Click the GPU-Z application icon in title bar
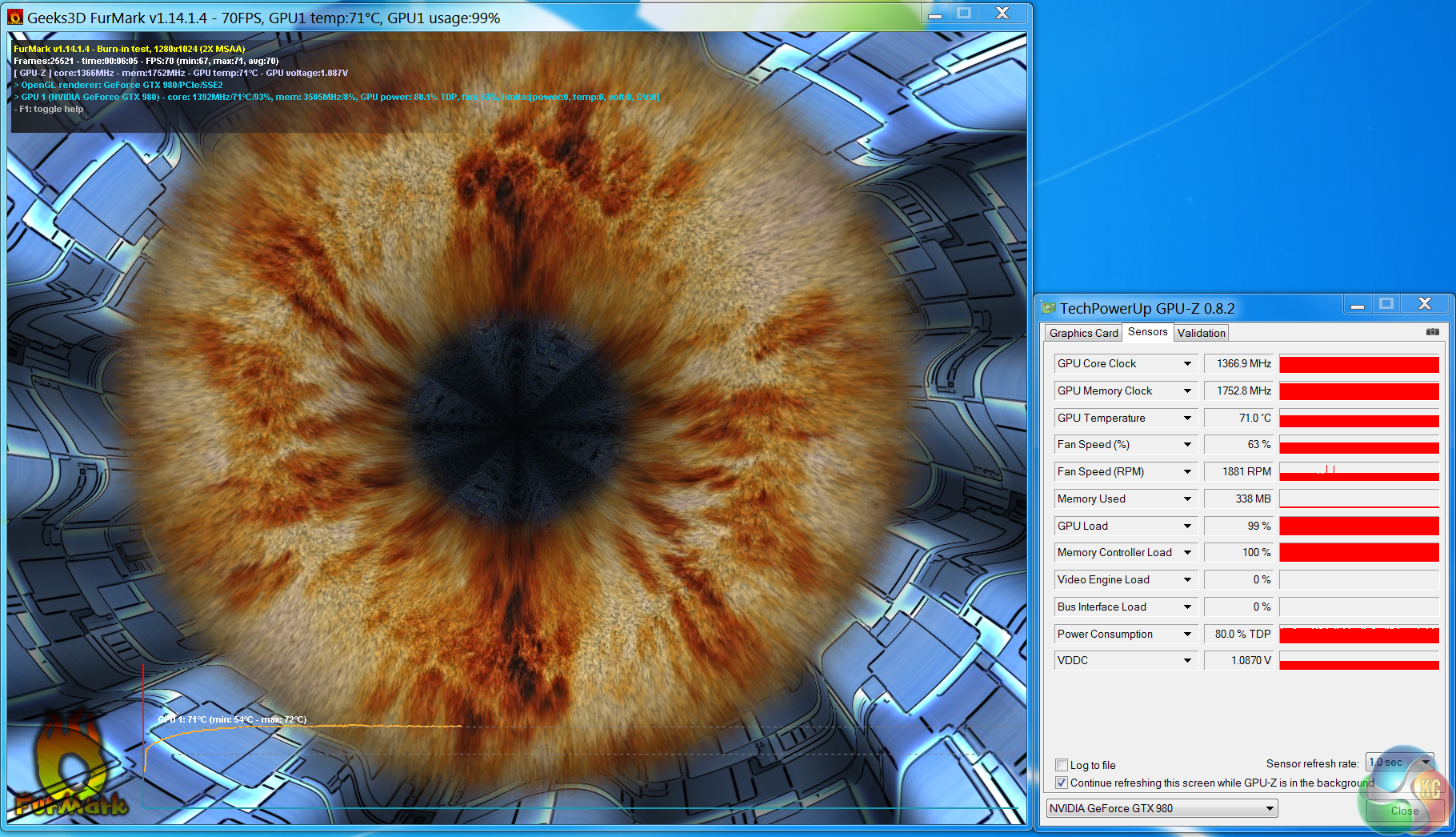1456x837 pixels. (1048, 308)
